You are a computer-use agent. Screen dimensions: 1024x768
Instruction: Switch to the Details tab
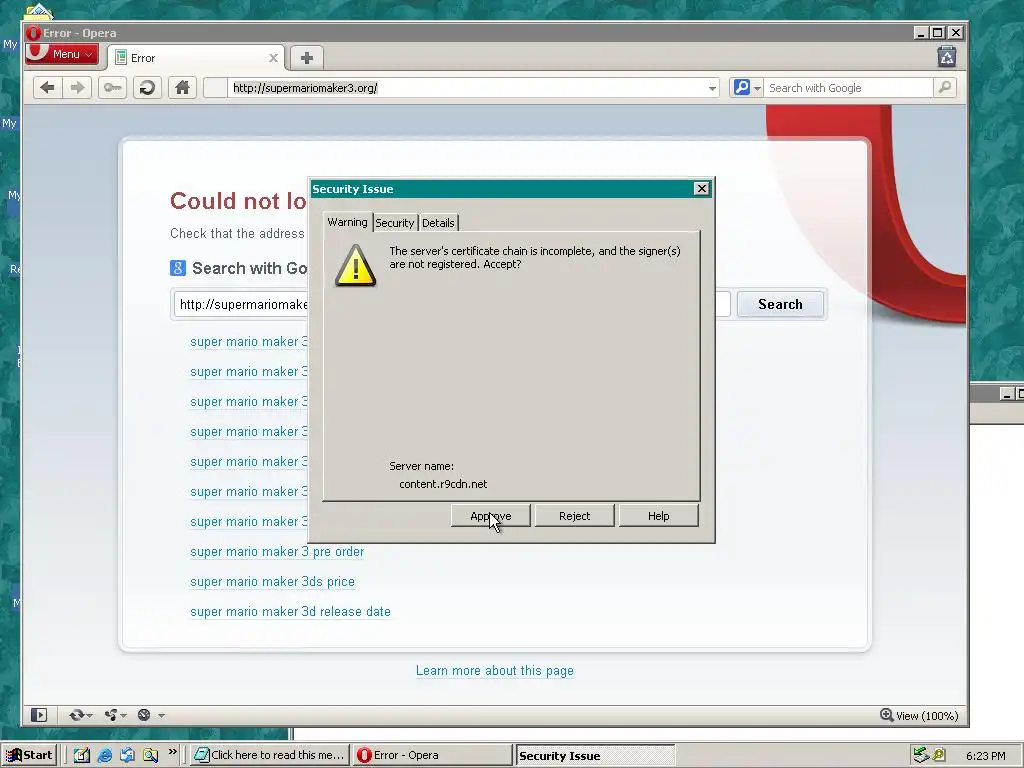(438, 223)
